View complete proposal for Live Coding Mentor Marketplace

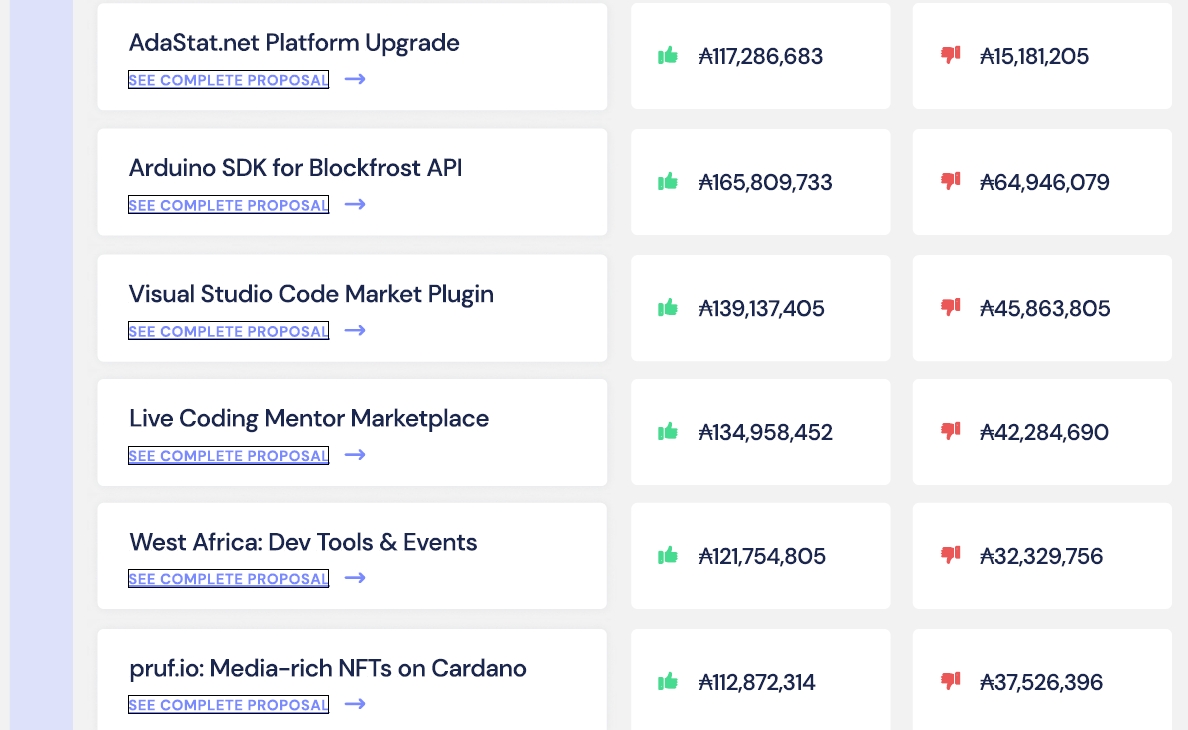228,456
